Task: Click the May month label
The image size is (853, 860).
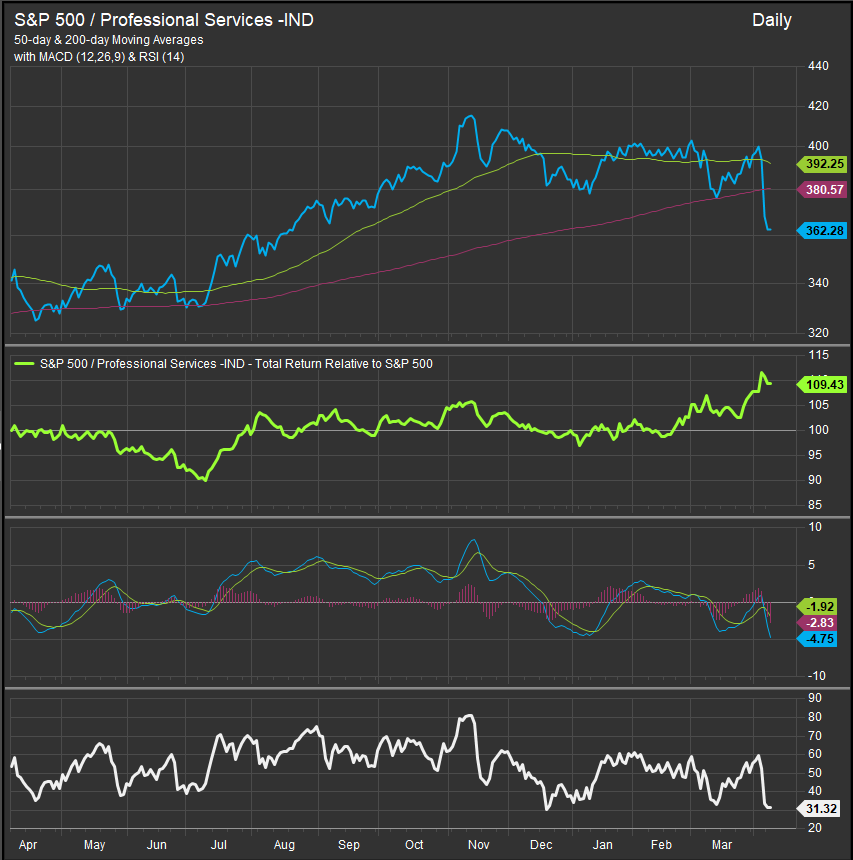Action: pyautogui.click(x=94, y=845)
